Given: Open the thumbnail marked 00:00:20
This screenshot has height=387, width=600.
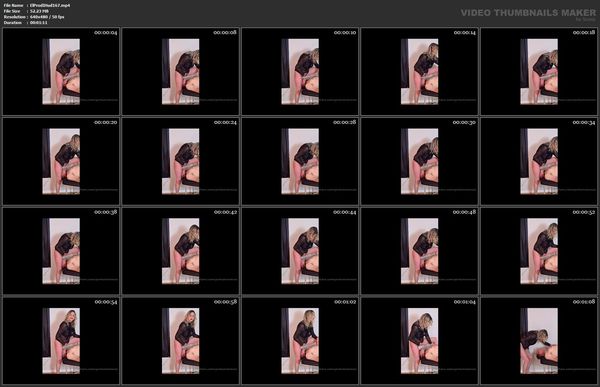Looking at the screenshot, I should (x=61, y=161).
